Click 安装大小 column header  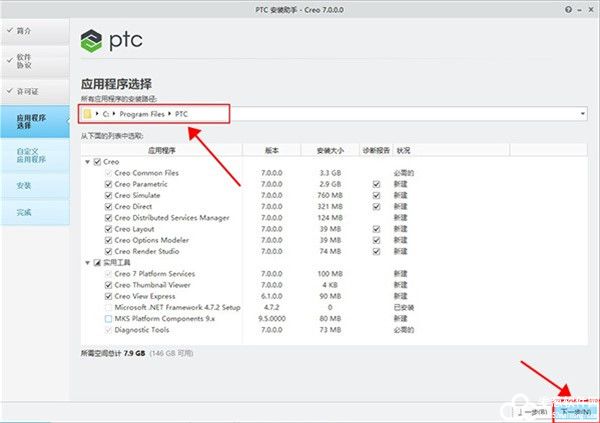(330, 150)
